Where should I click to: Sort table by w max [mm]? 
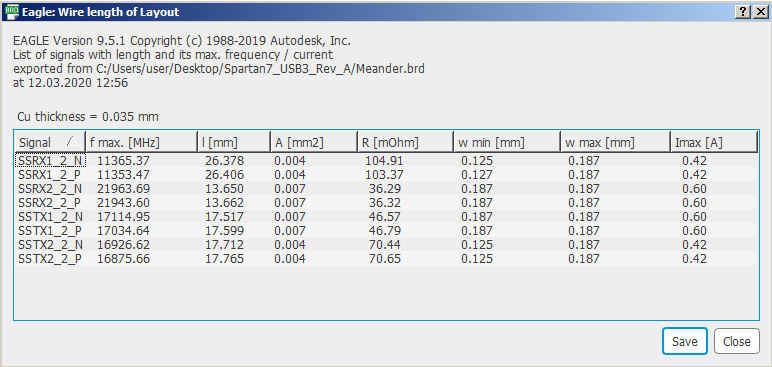coord(615,143)
